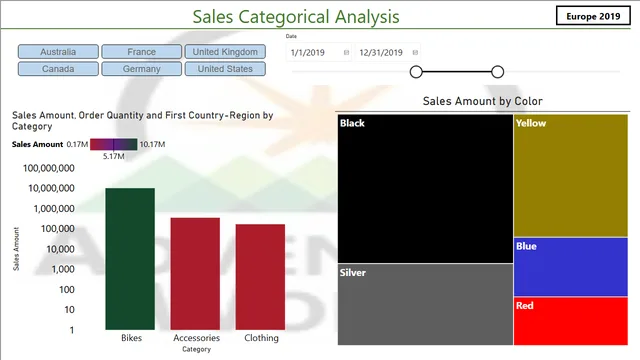640x360 pixels.
Task: Click the 5.17M legend midpoint value
Action: (113, 156)
